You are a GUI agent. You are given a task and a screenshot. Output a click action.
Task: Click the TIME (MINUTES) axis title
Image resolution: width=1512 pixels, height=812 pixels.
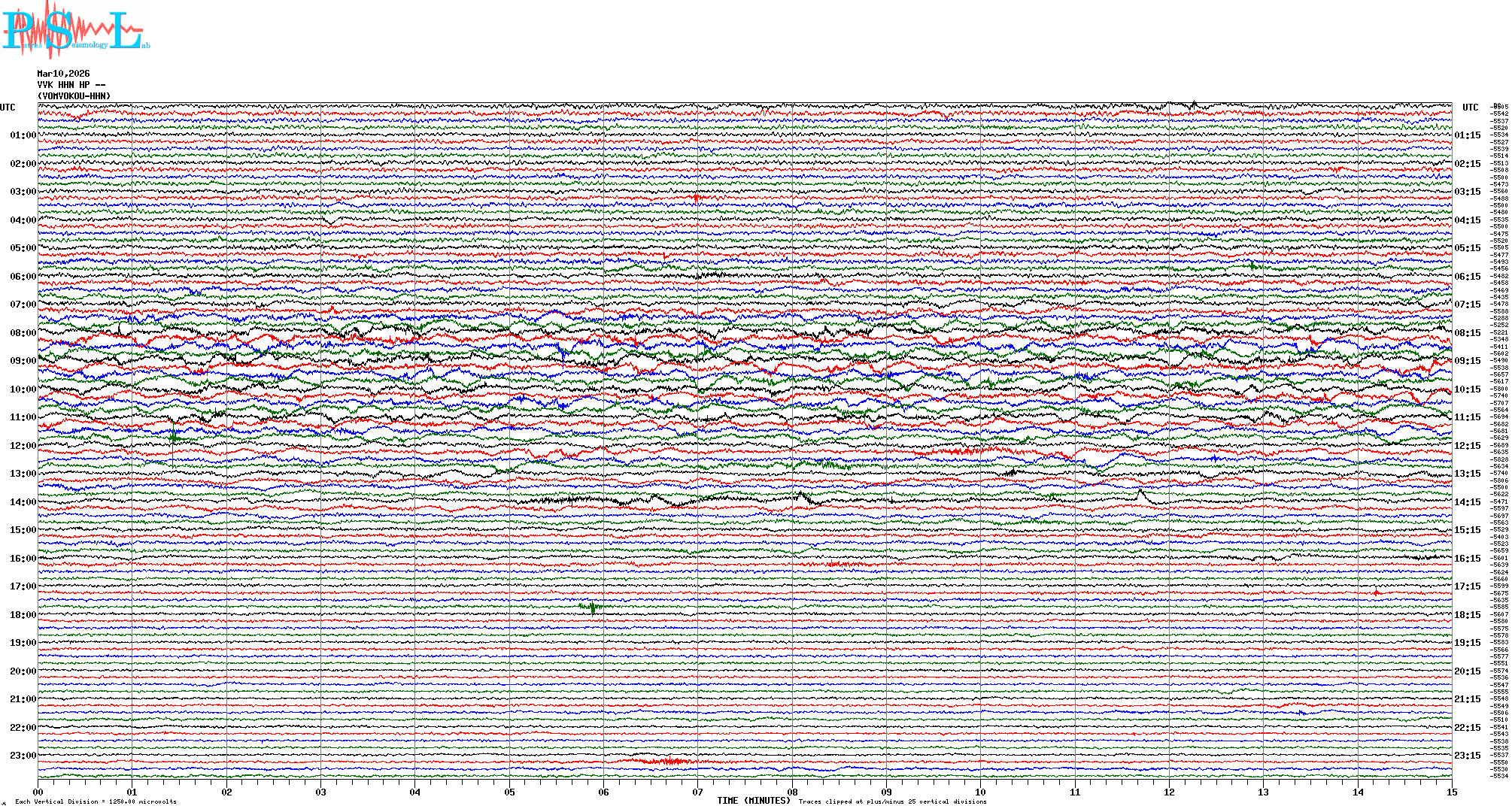point(754,801)
